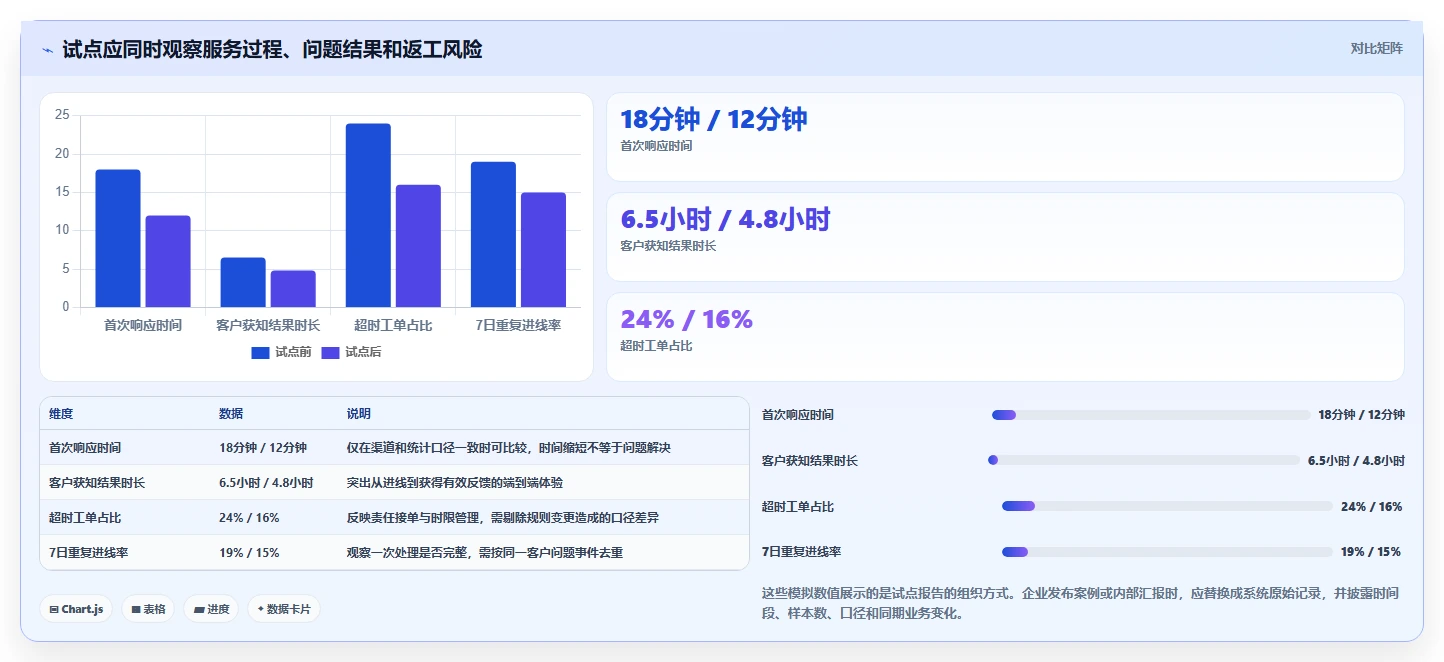Click the 试点后 bar for 7日重复进线率
This screenshot has height=662, width=1444.
[543, 250]
